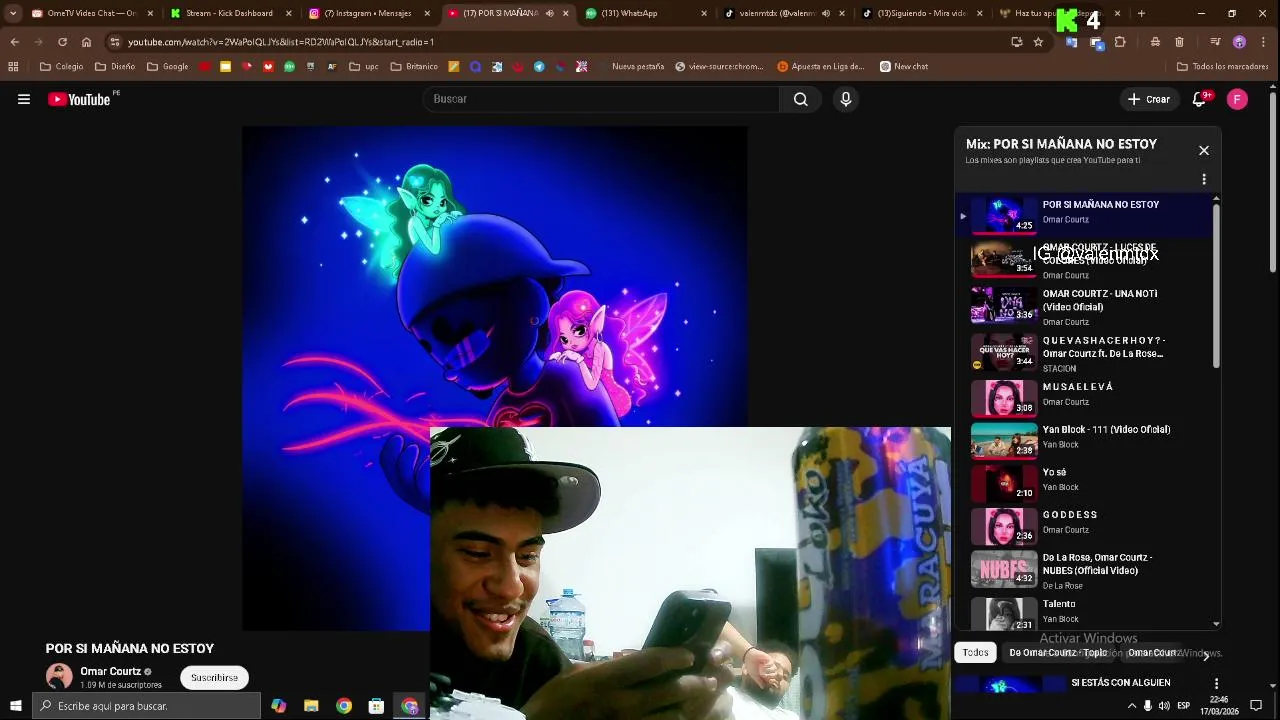Viewport: 1280px width, 720px height.
Task: Open File Explorer from taskbar
Action: 311,706
